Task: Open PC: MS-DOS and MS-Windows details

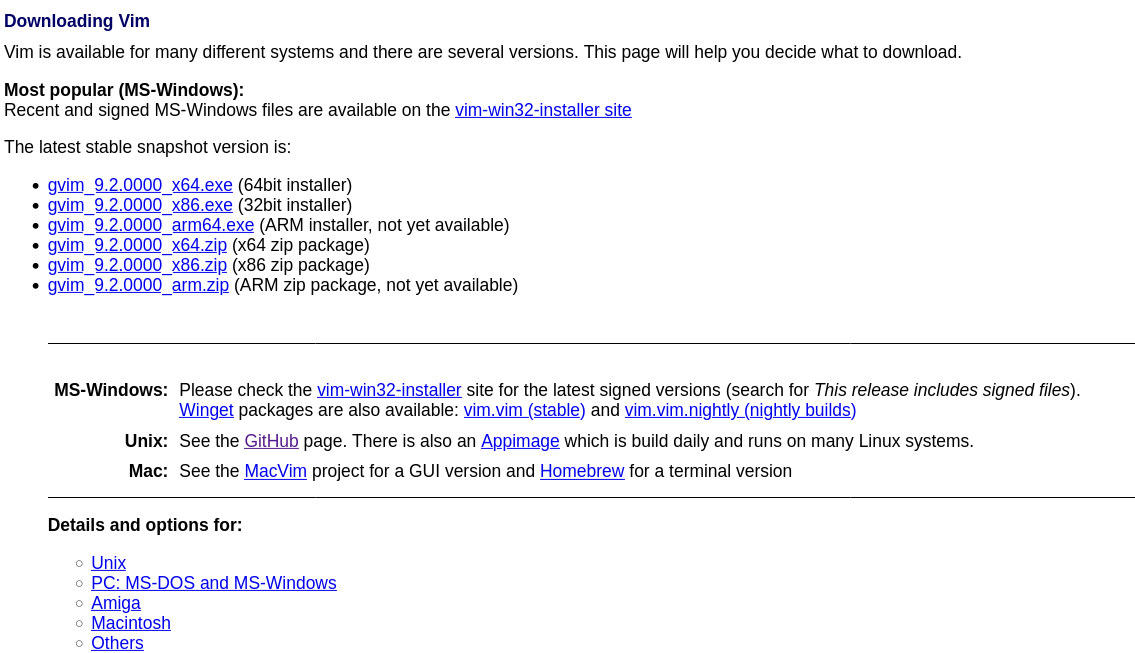Action: [213, 583]
